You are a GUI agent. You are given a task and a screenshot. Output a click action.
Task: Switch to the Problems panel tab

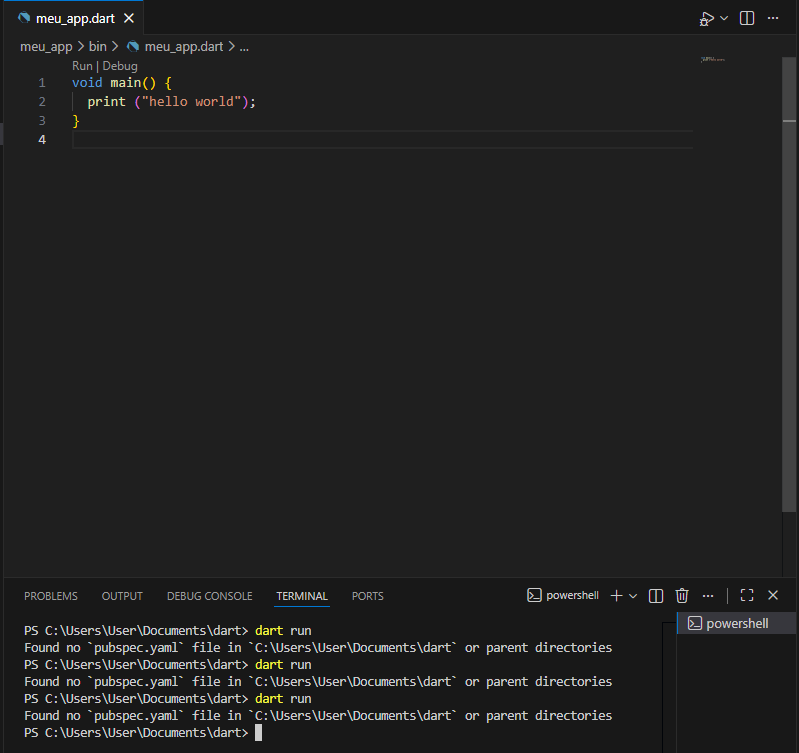pyautogui.click(x=51, y=596)
